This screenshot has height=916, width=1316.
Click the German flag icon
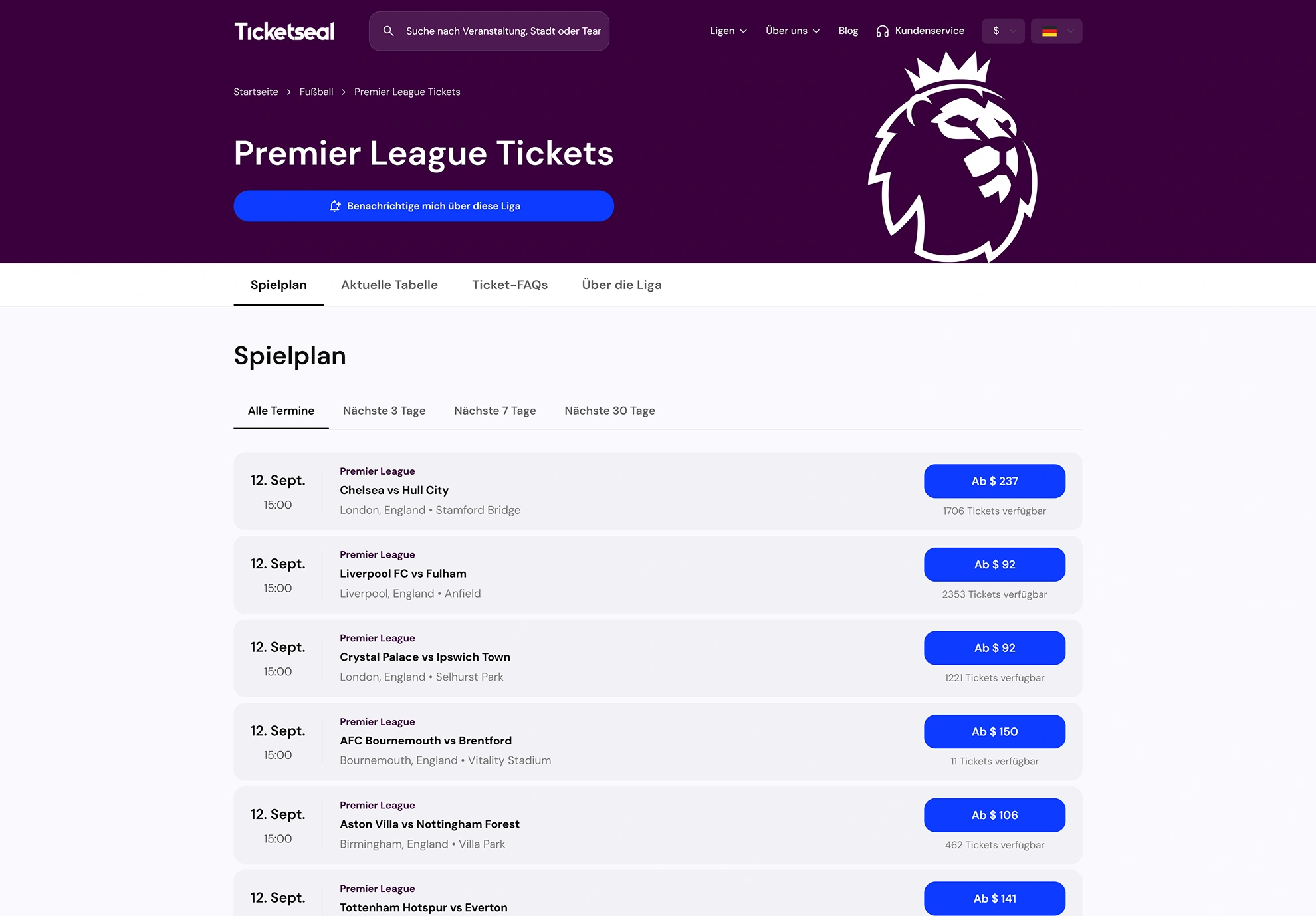click(x=1049, y=31)
